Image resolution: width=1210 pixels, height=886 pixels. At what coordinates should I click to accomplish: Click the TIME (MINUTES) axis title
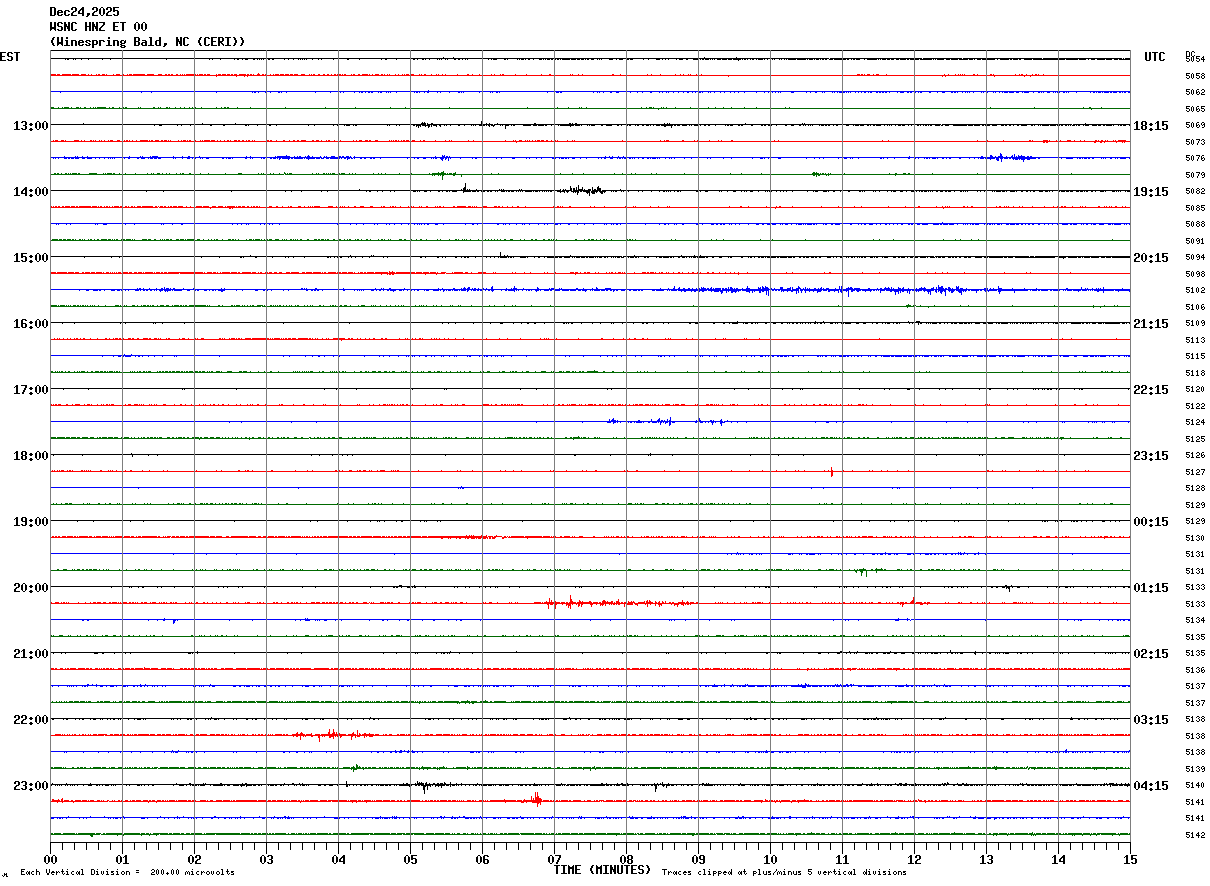603,870
